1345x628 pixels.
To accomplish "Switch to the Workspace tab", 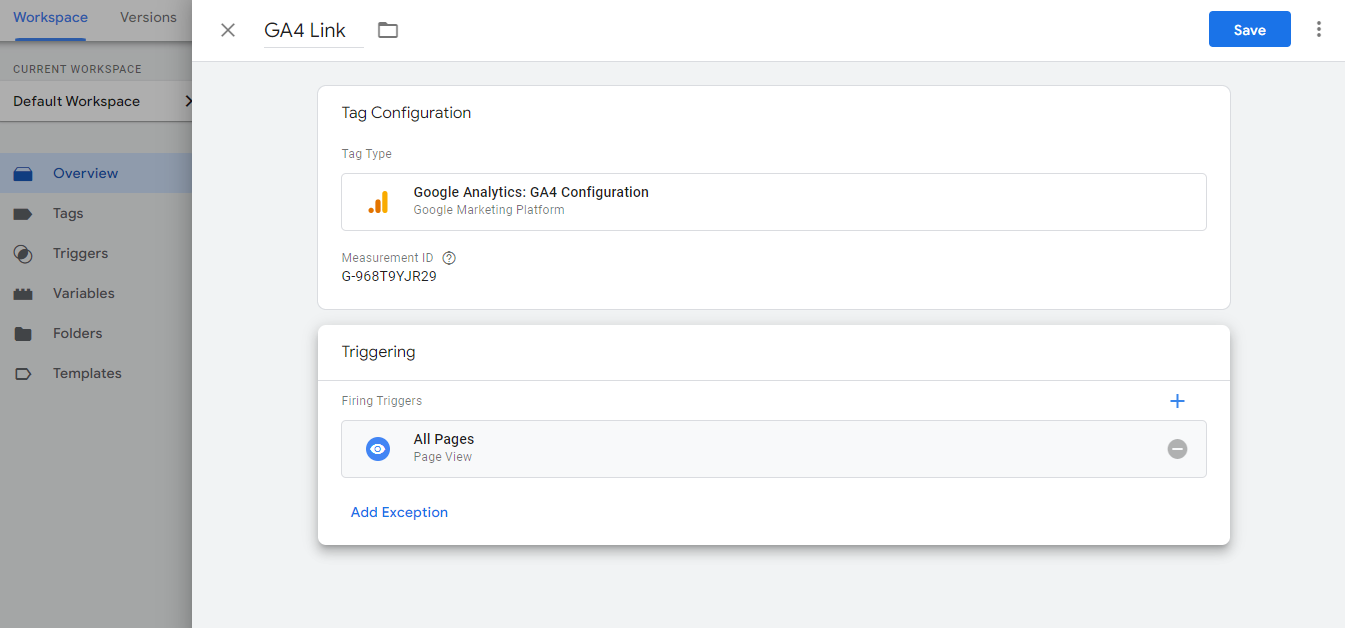I will [x=50, y=18].
